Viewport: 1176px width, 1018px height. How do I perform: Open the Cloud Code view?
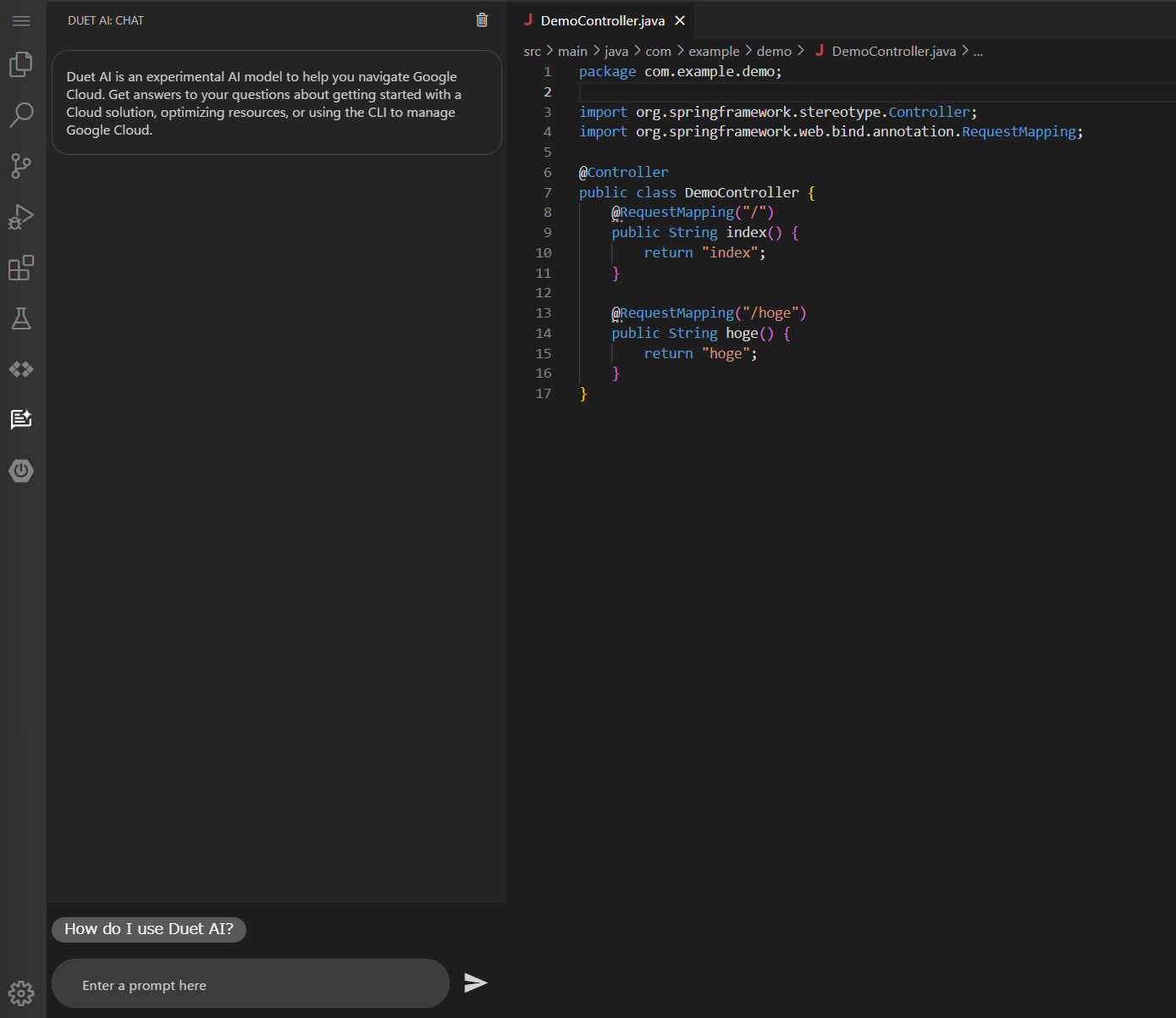[21, 369]
